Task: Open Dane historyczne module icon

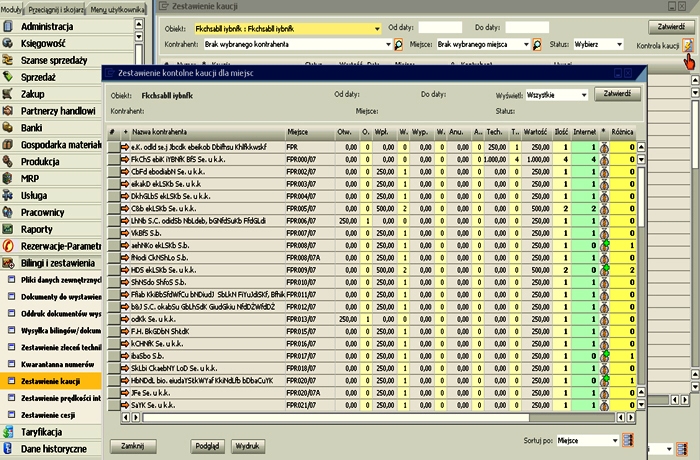Action: [x=8, y=449]
